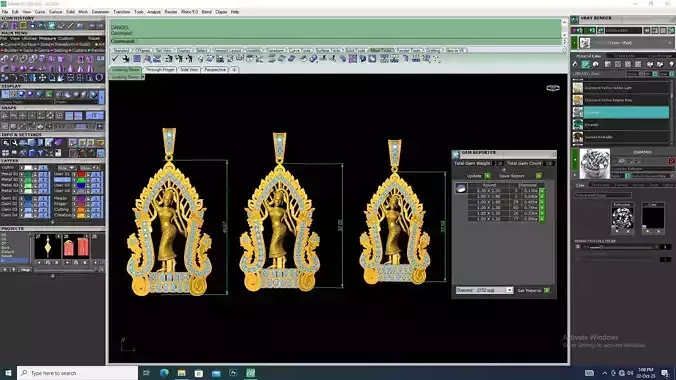Toggle the User 01 layer visibility checkbox
The image size is (676, 380).
pos(74,174)
